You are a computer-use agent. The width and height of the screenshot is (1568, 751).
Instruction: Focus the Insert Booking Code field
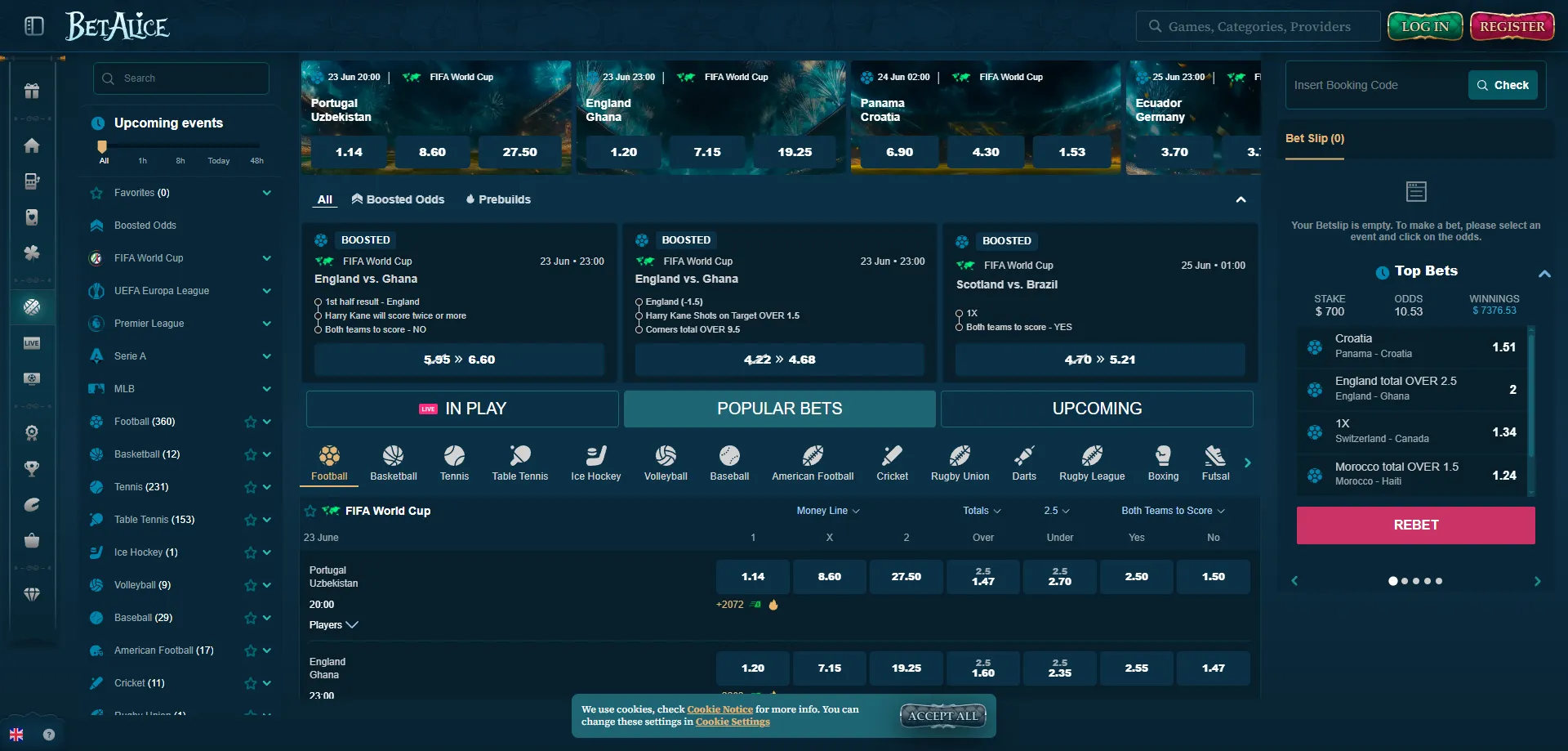click(x=1377, y=85)
